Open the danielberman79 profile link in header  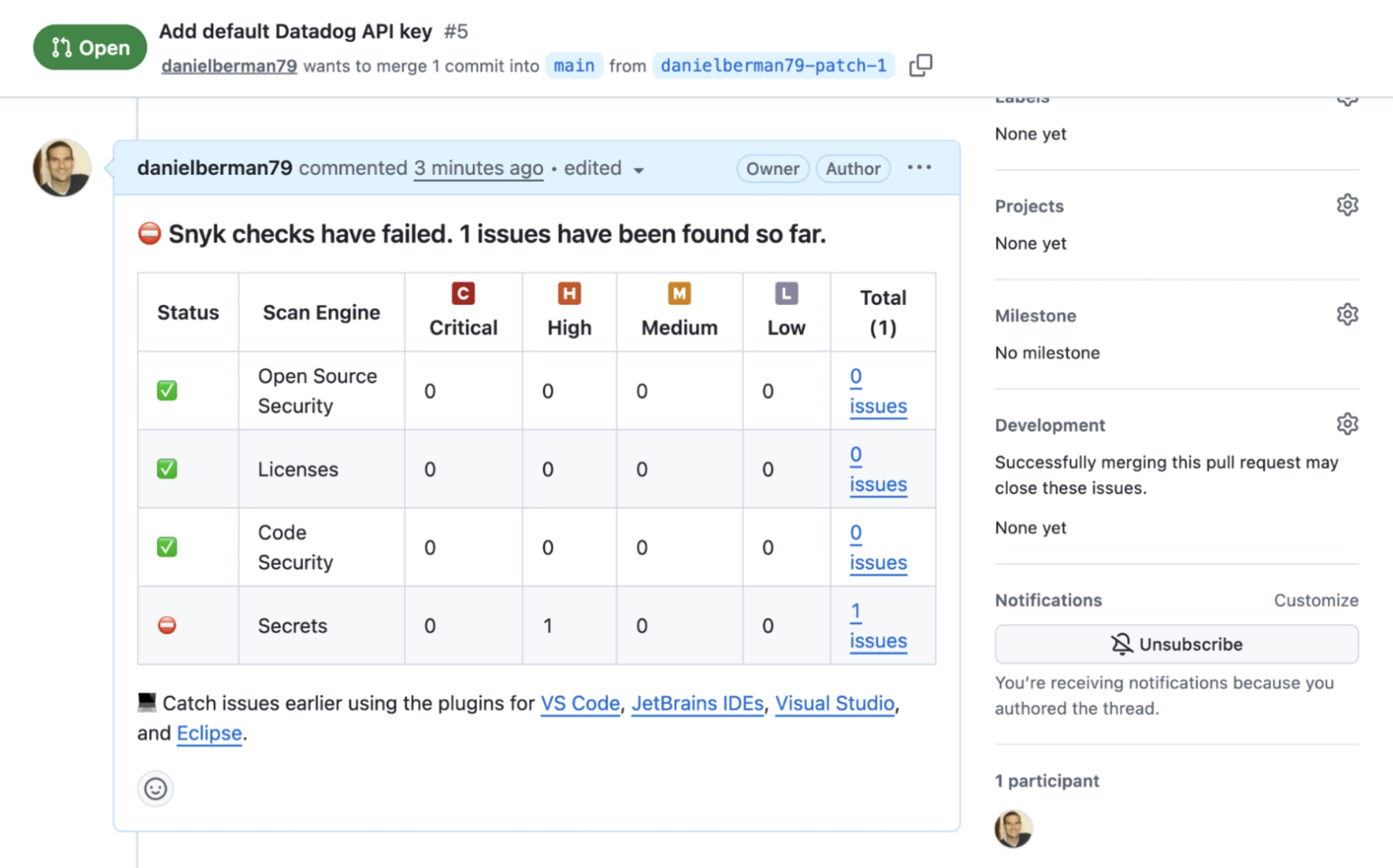coord(229,66)
